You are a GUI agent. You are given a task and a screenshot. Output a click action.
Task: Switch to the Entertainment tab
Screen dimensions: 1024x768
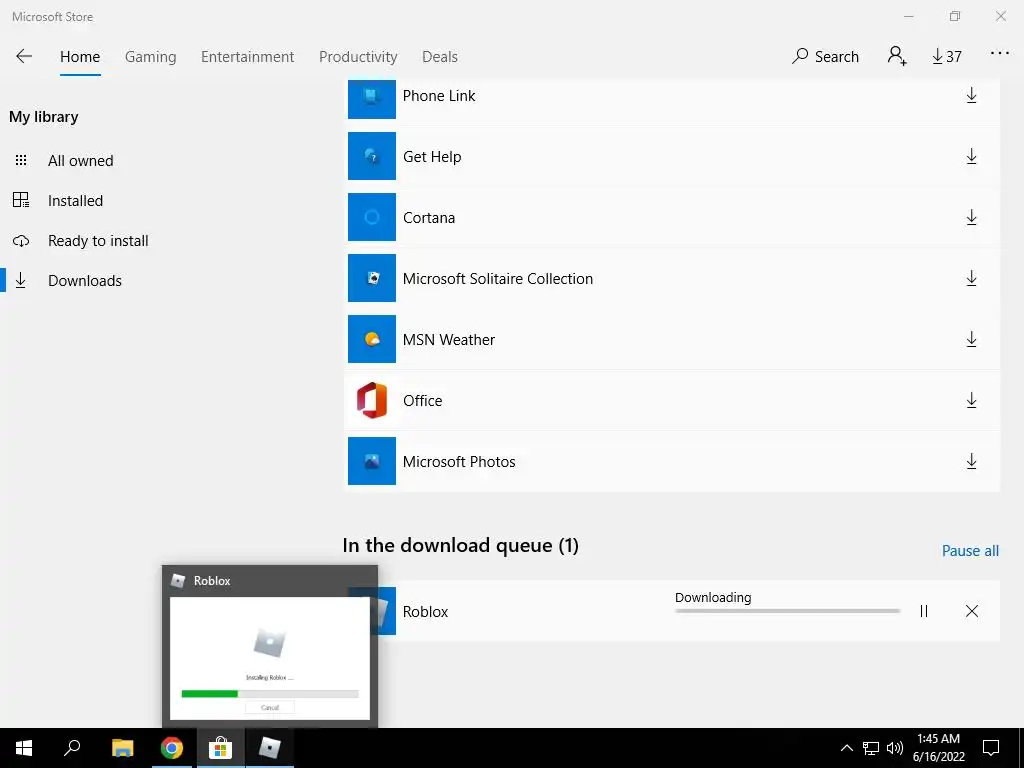pyautogui.click(x=248, y=57)
